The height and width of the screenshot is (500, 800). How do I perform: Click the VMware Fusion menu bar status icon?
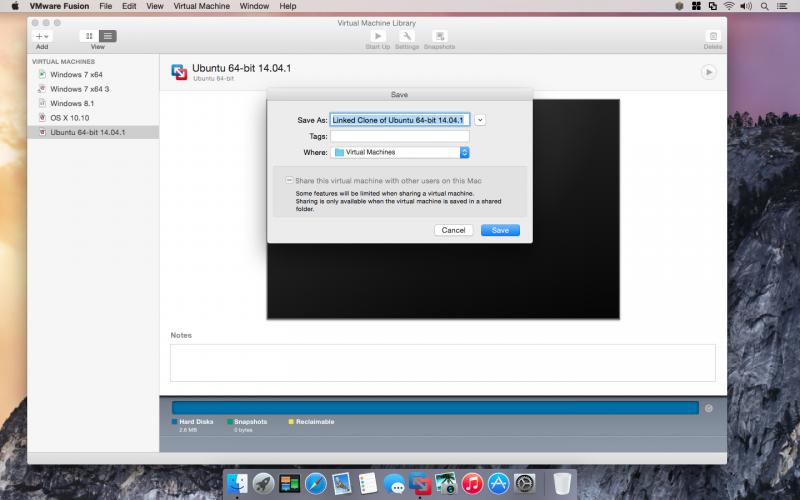tap(713, 6)
